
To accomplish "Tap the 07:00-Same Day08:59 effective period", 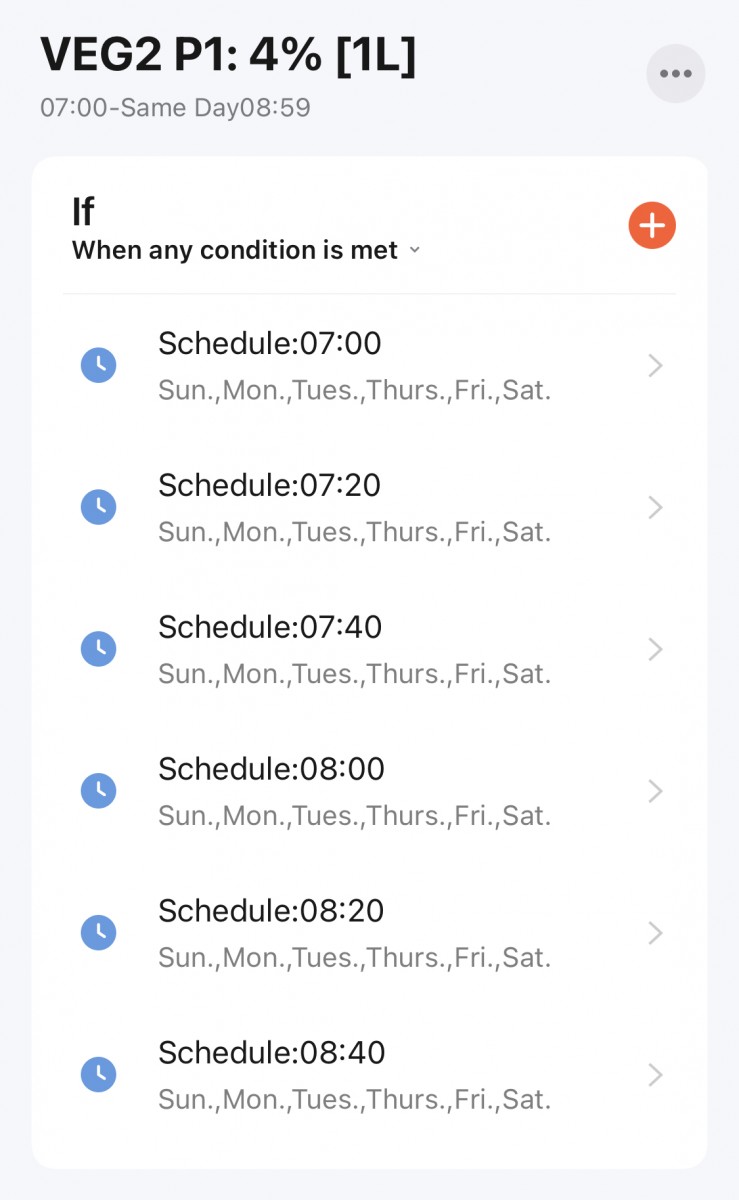I will [x=175, y=107].
